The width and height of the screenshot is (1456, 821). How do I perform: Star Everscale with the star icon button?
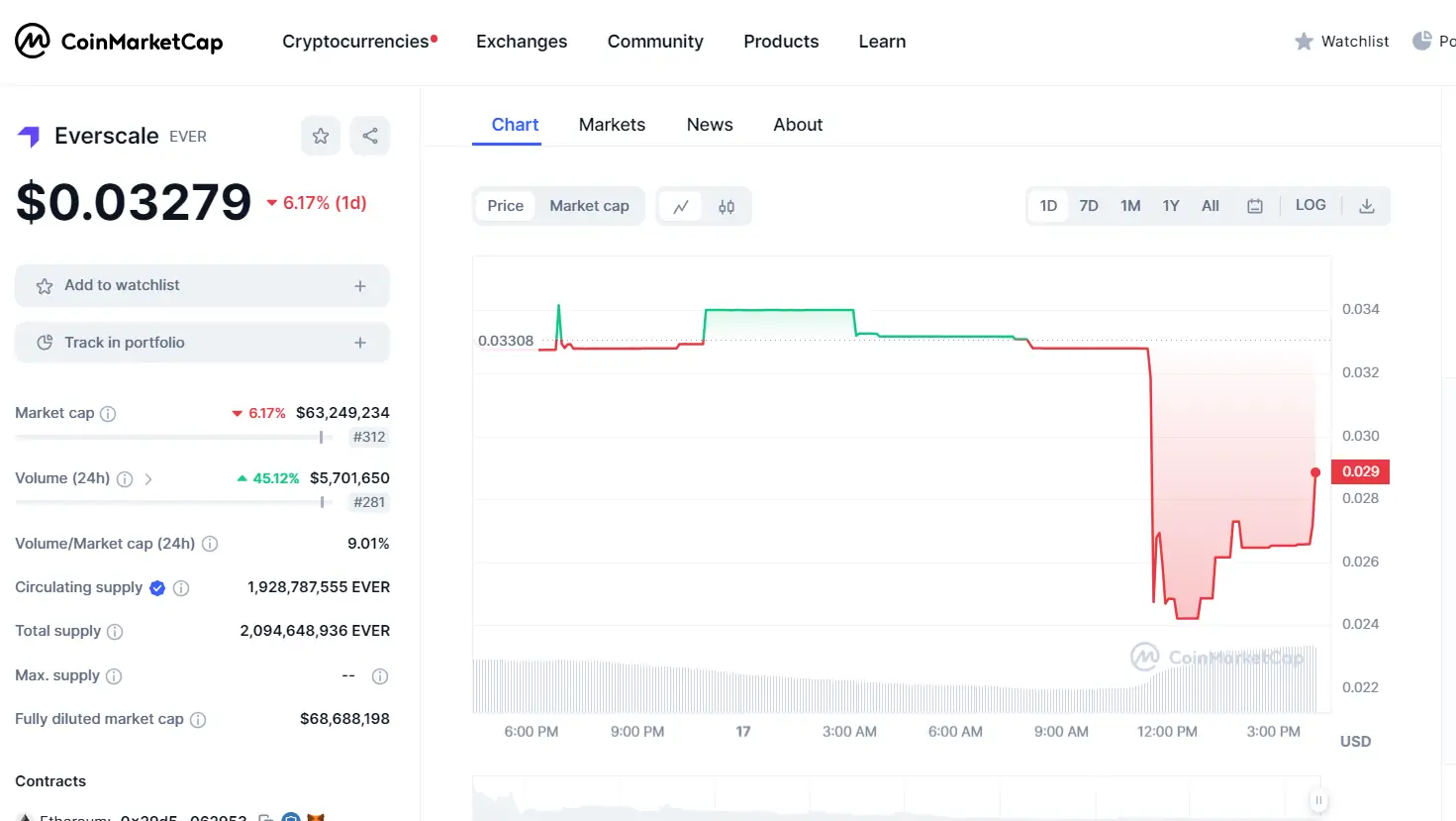coord(321,136)
